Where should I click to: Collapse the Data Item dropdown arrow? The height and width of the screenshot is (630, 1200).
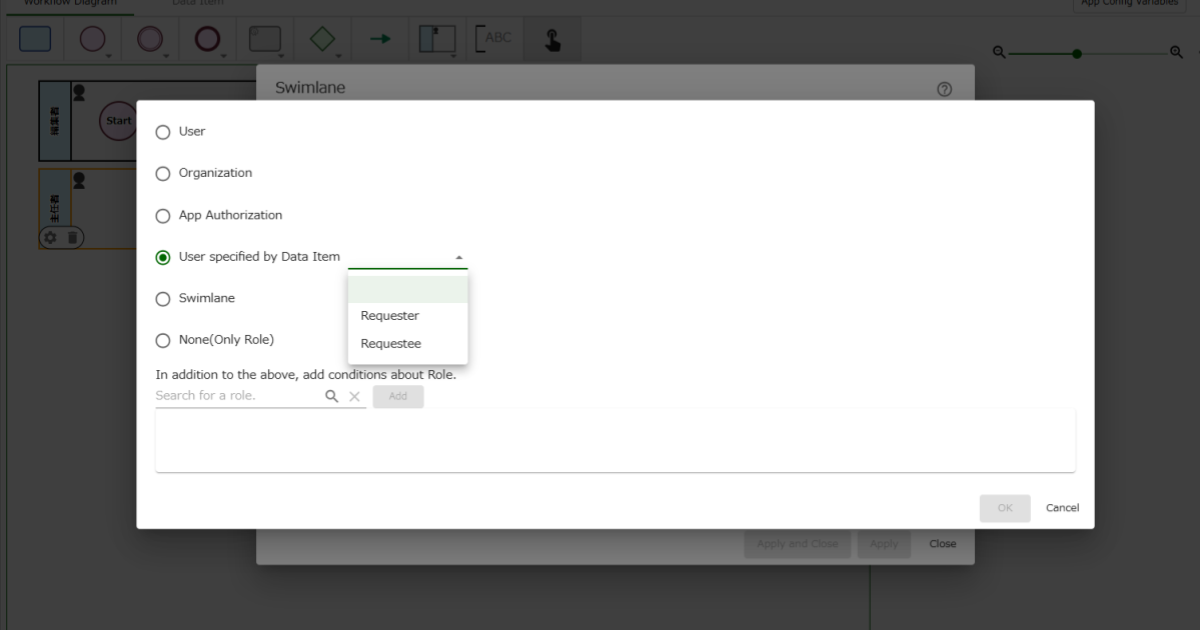(x=459, y=258)
